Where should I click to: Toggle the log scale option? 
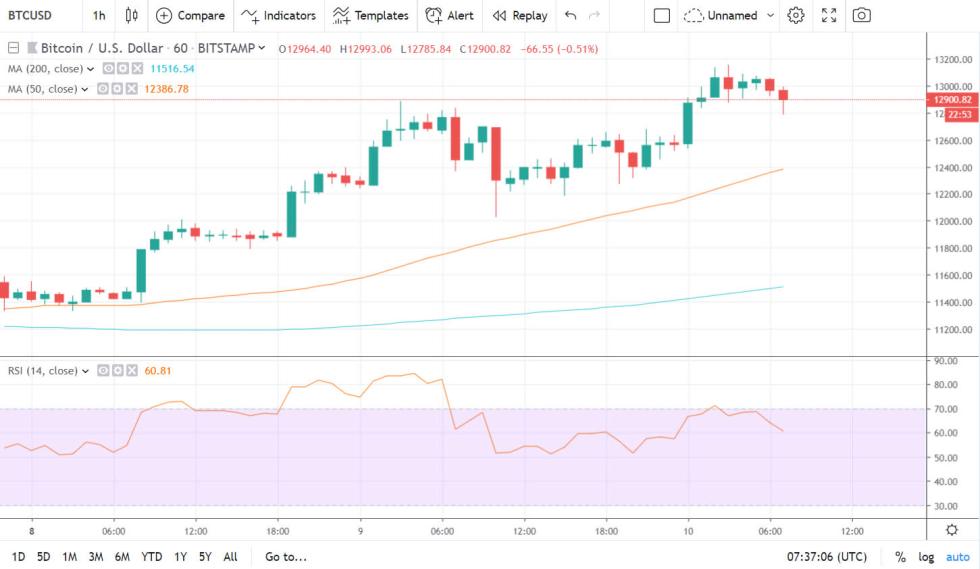pyautogui.click(x=926, y=557)
